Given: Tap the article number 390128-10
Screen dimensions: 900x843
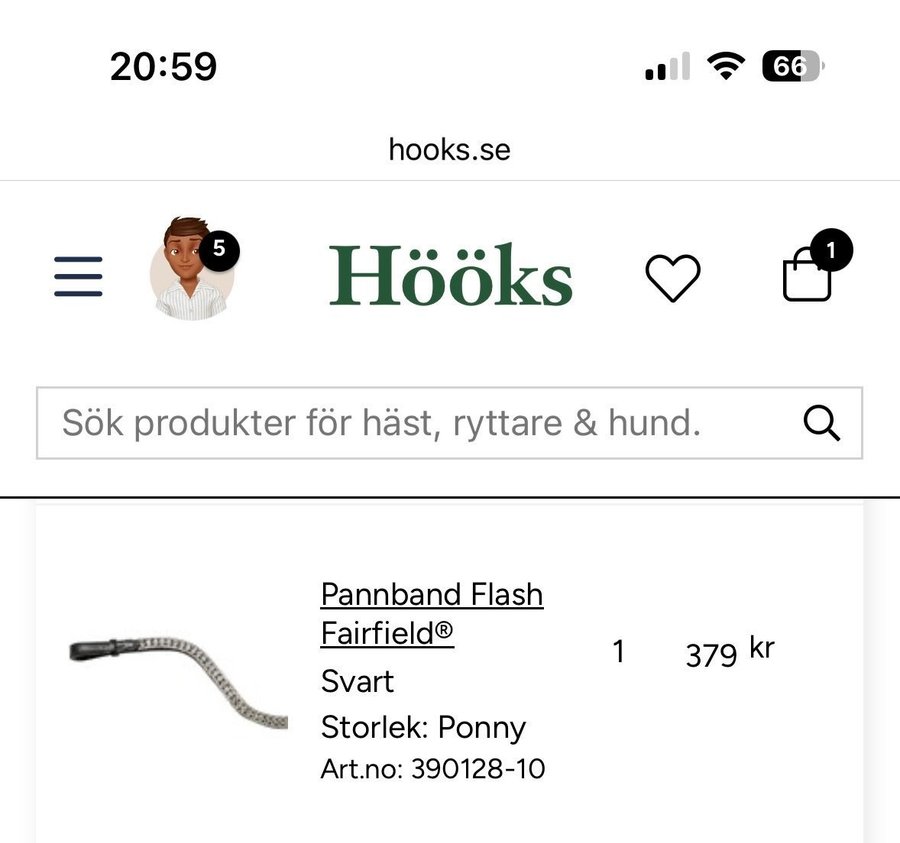Looking at the screenshot, I should 433,769.
